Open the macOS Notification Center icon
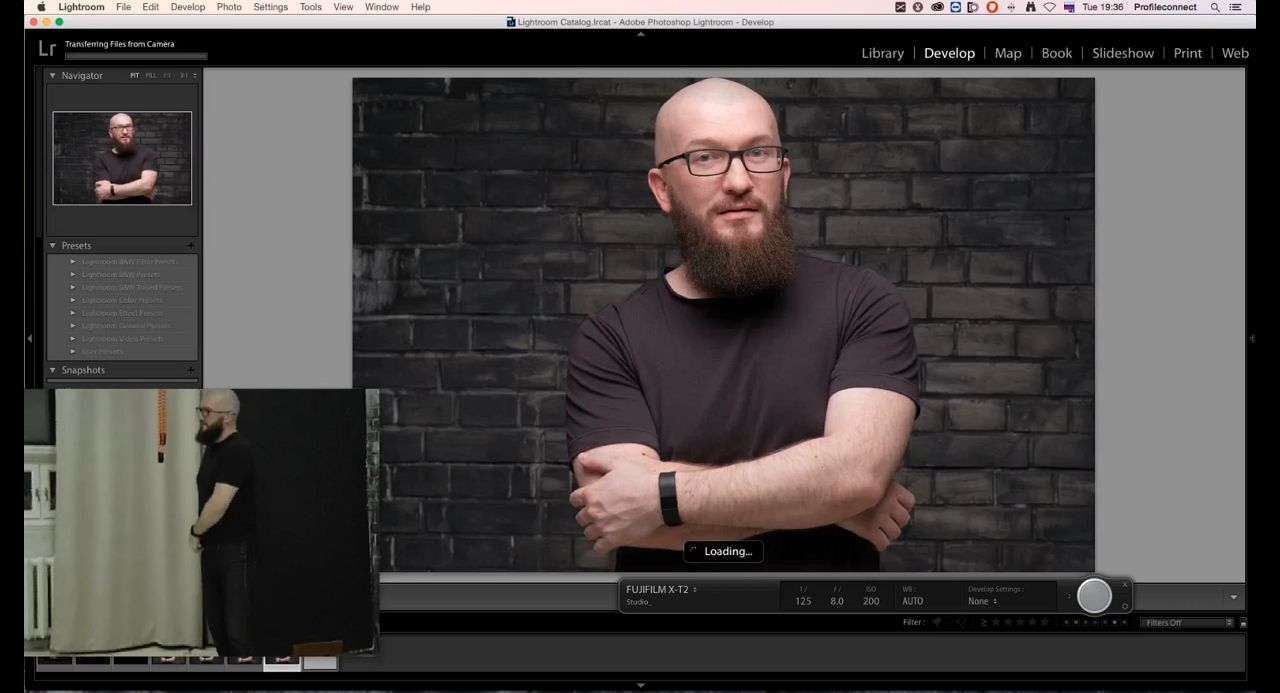Viewport: 1280px width, 693px height. [x=1236, y=7]
